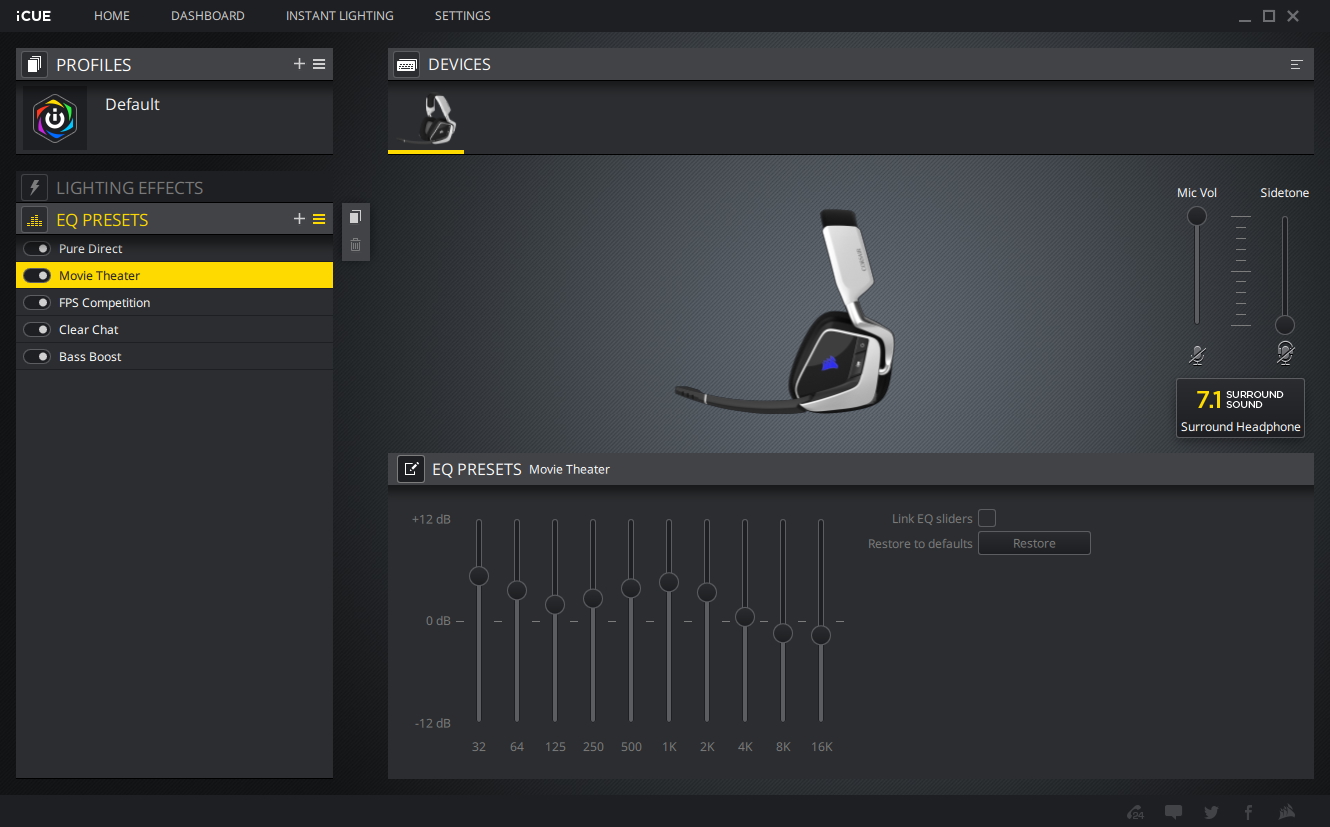Enable the Link EQ sliders checkbox

coord(987,518)
